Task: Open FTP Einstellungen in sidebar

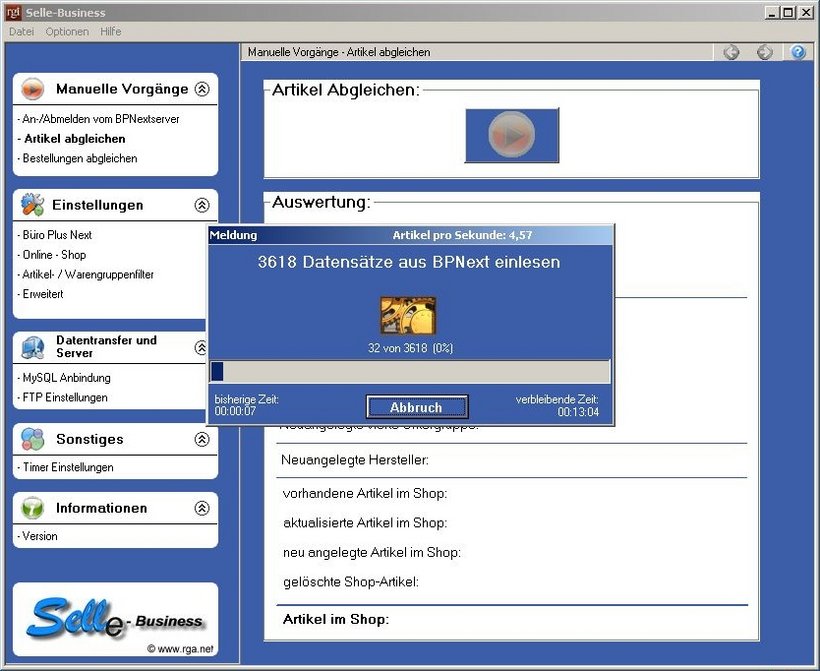Action: pos(65,397)
